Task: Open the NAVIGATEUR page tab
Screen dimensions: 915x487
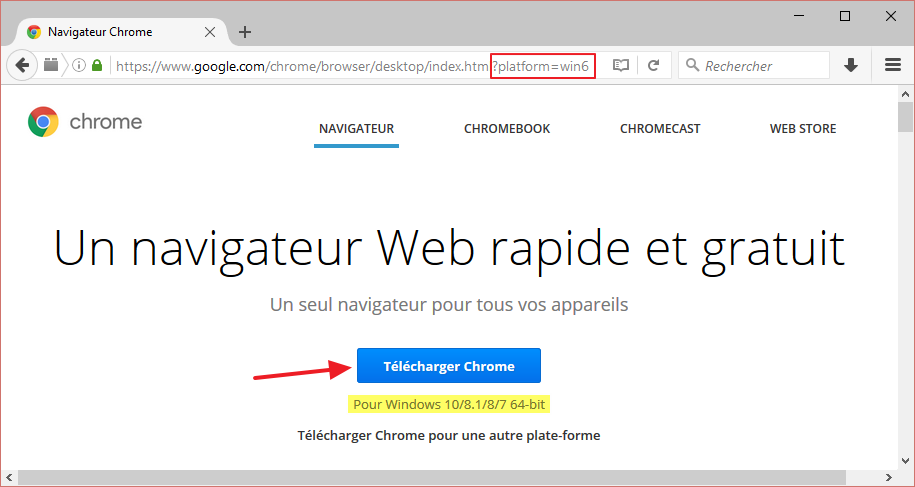Action: 357,129
